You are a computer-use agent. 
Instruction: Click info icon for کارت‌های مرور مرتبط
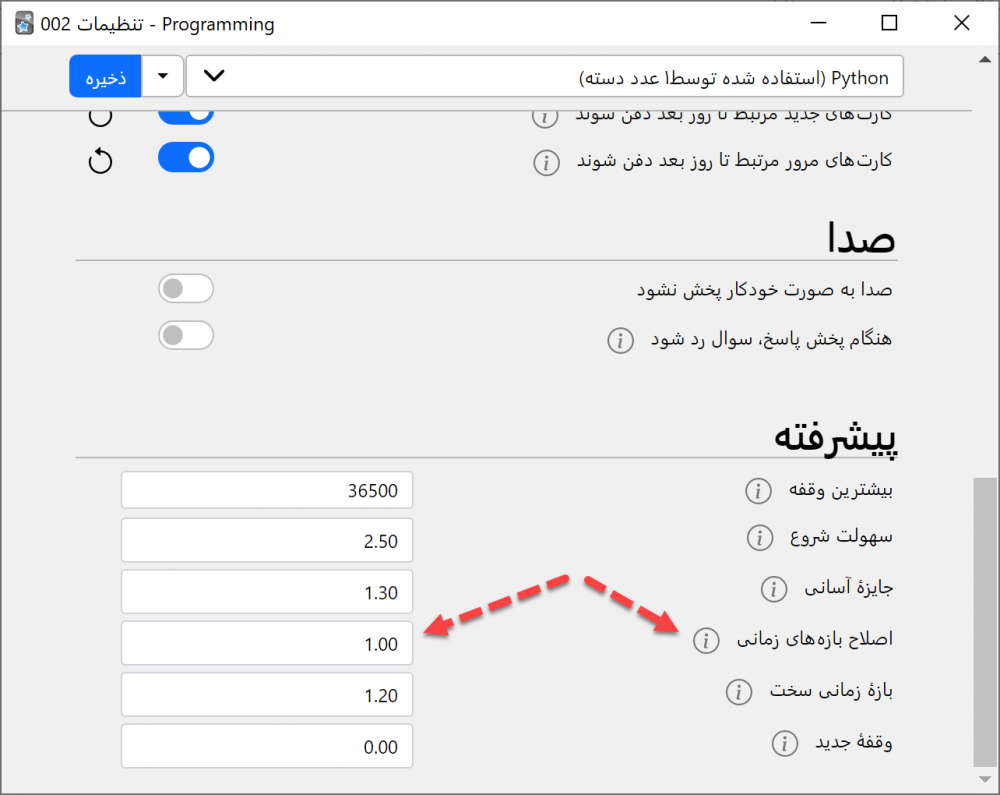546,162
